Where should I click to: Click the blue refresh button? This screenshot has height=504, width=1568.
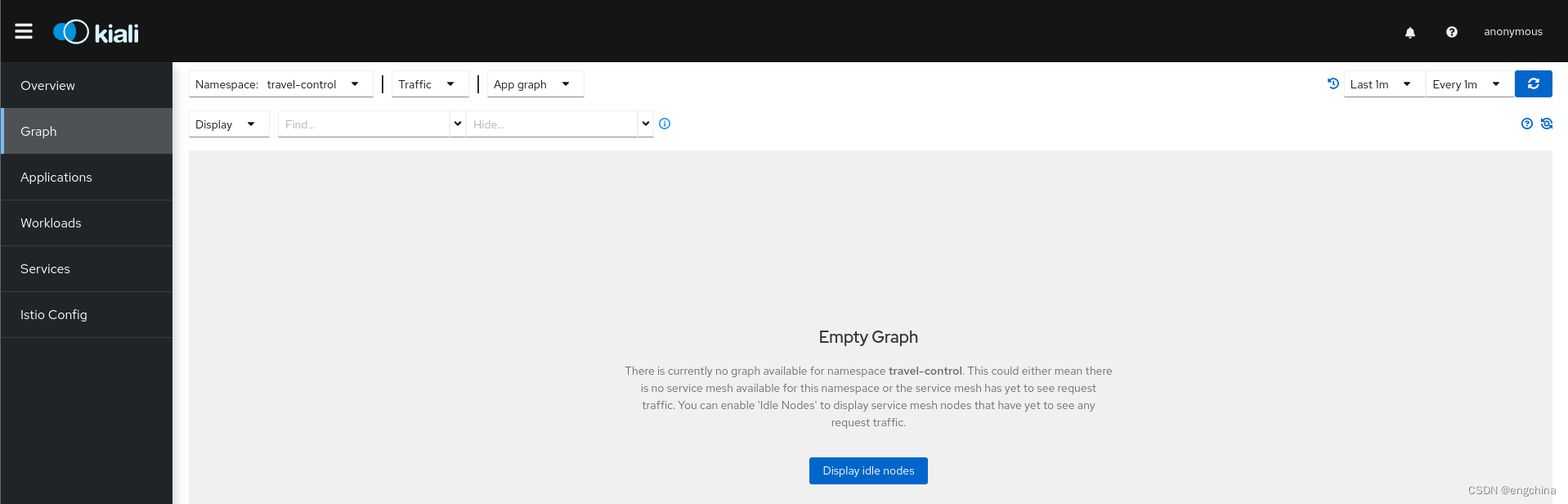click(1534, 83)
